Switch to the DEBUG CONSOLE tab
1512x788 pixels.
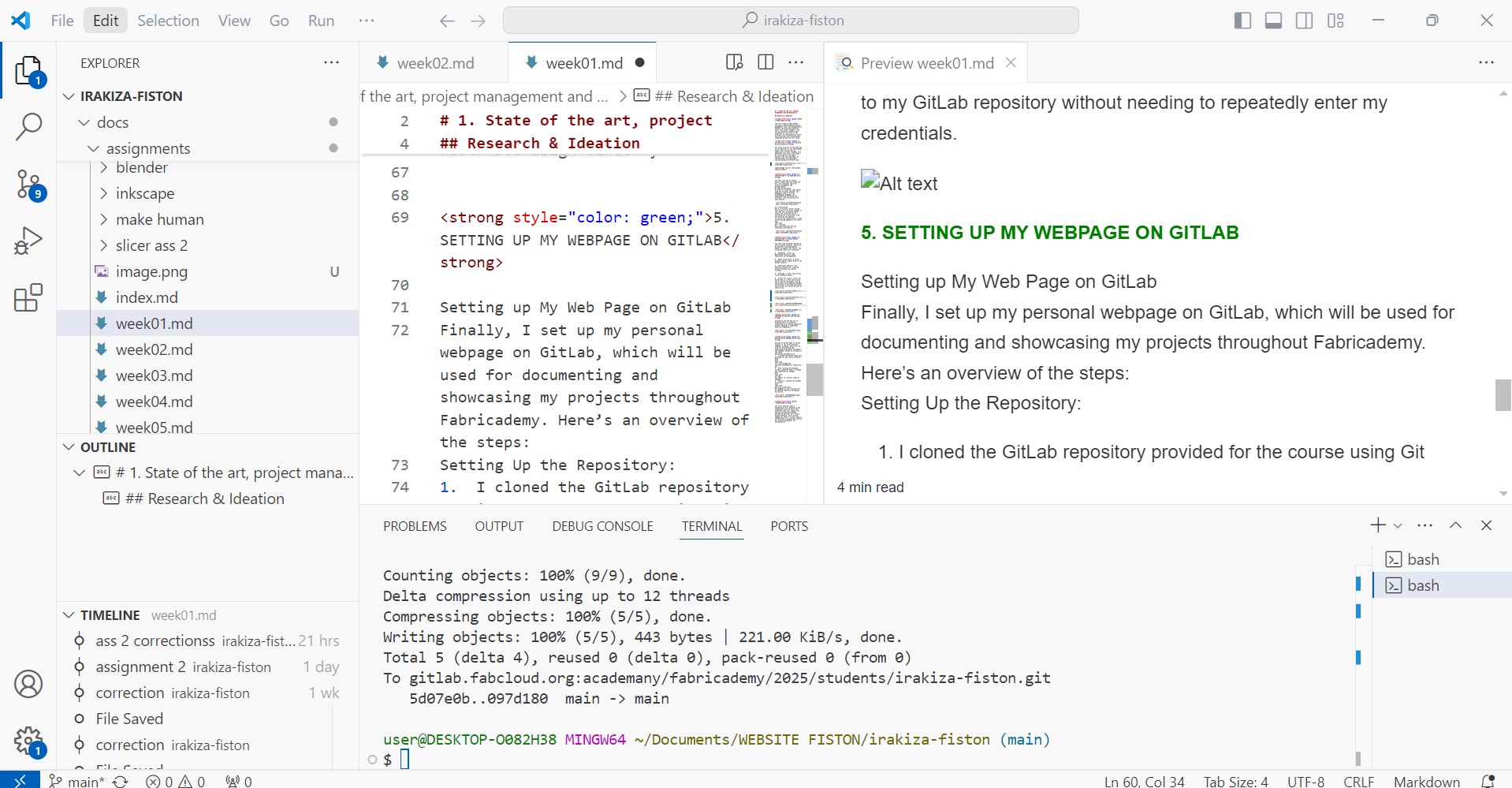602,526
